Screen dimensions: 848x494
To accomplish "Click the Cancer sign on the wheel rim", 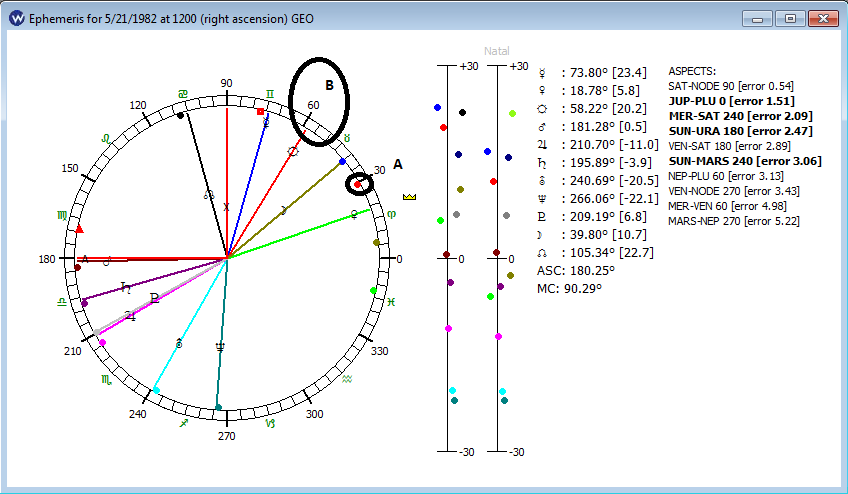I will [183, 94].
